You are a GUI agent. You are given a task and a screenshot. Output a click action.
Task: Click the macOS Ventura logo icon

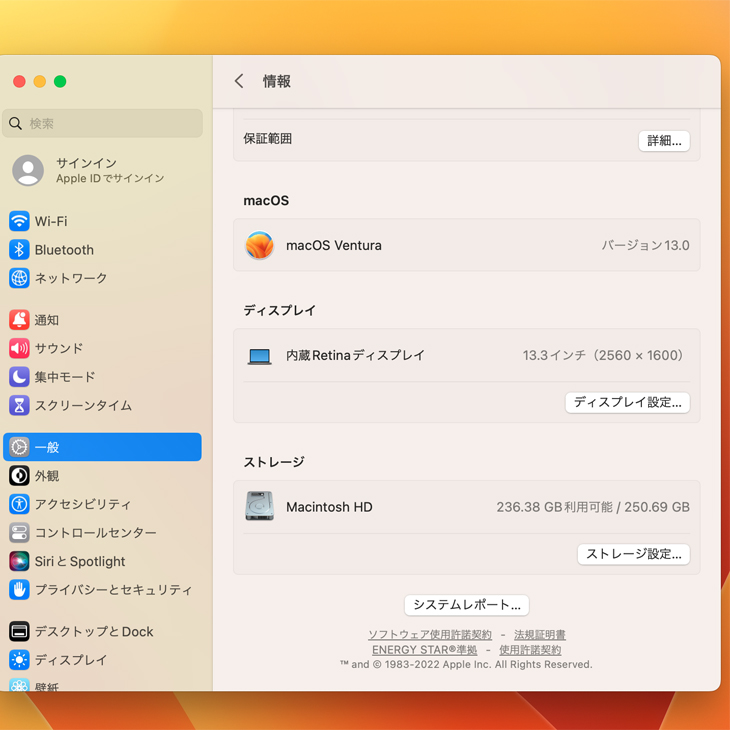pos(259,245)
